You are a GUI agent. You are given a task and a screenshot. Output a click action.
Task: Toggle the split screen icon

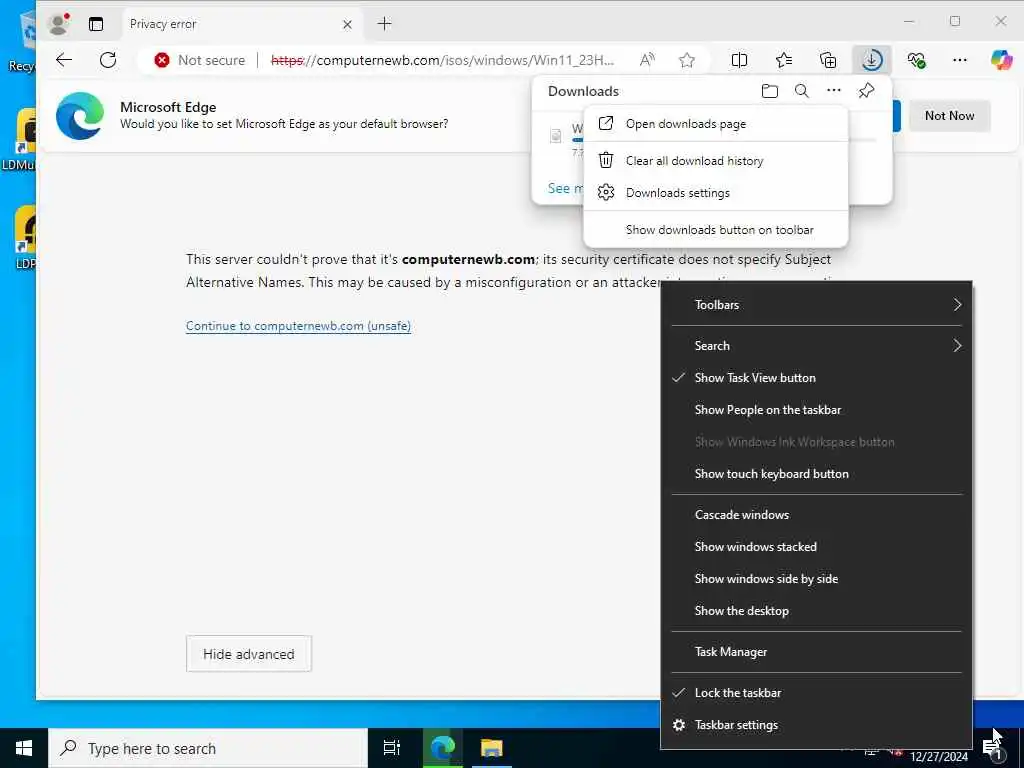(x=739, y=60)
